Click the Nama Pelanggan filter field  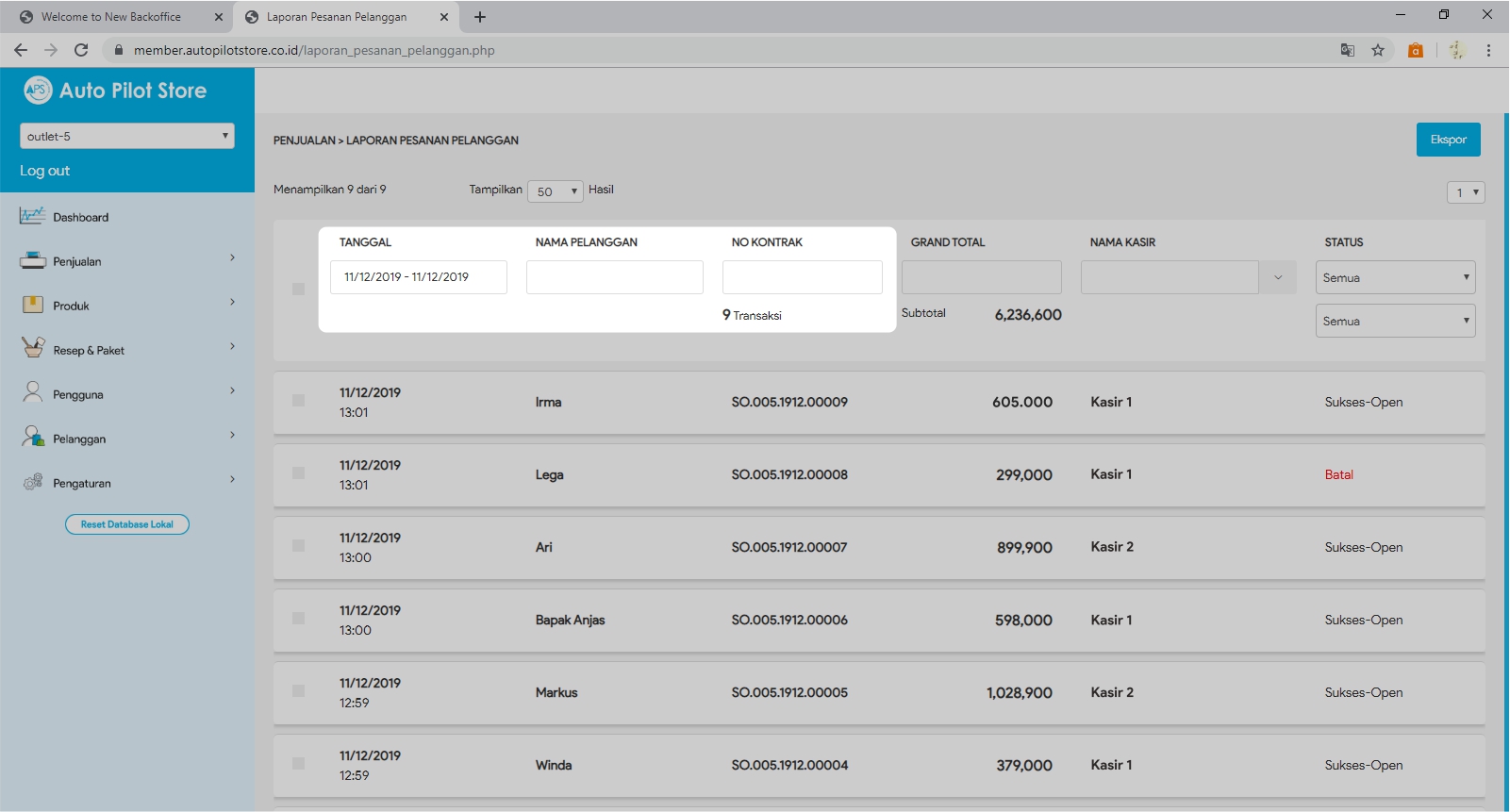tap(614, 277)
